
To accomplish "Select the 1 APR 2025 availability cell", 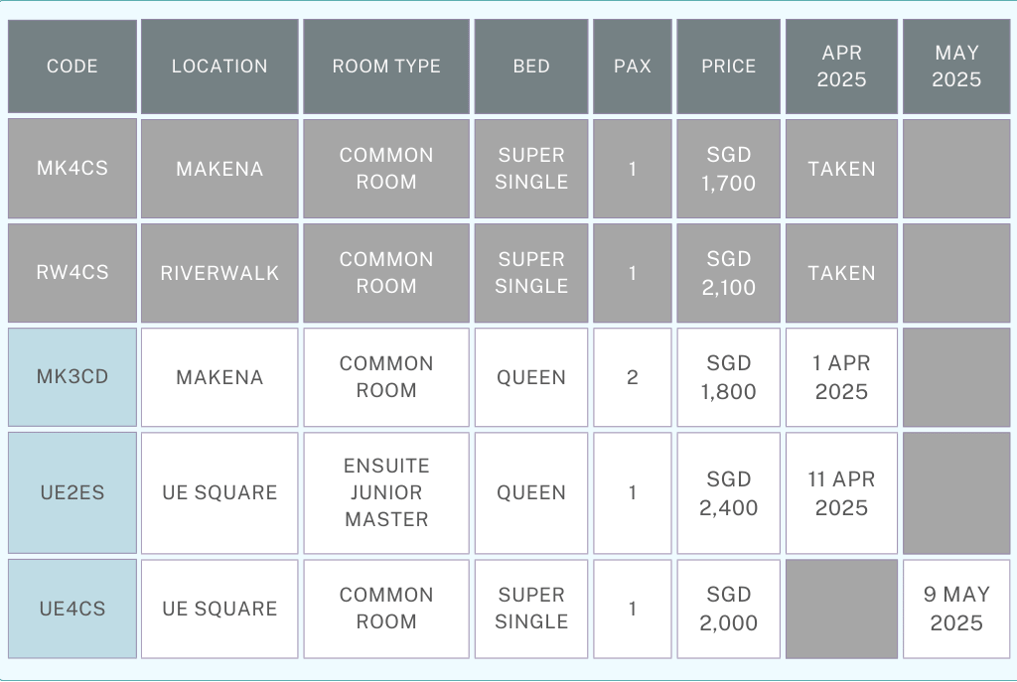I will click(841, 377).
